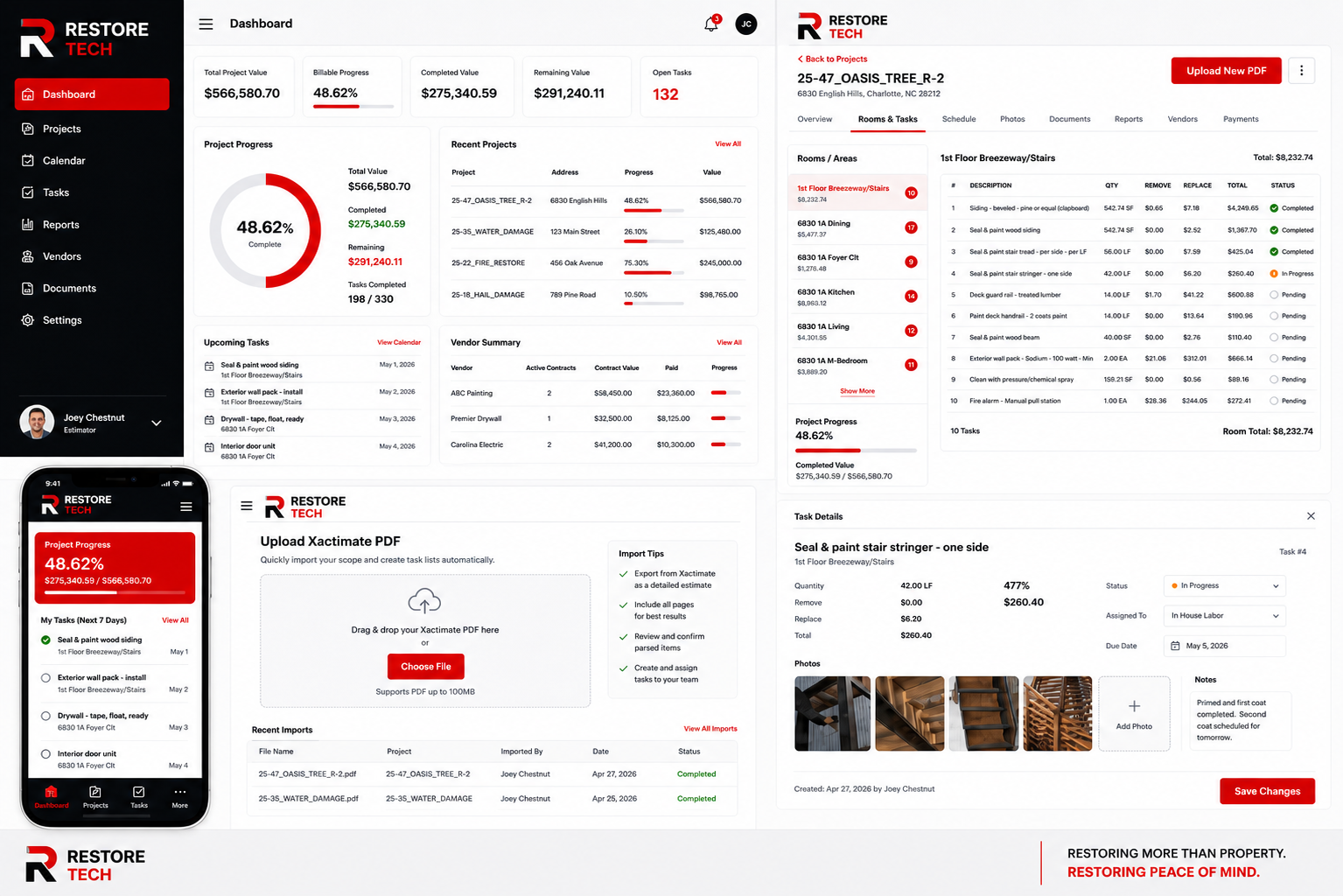Click the Choose File button
Screen dimensions: 1343x896
point(426,667)
